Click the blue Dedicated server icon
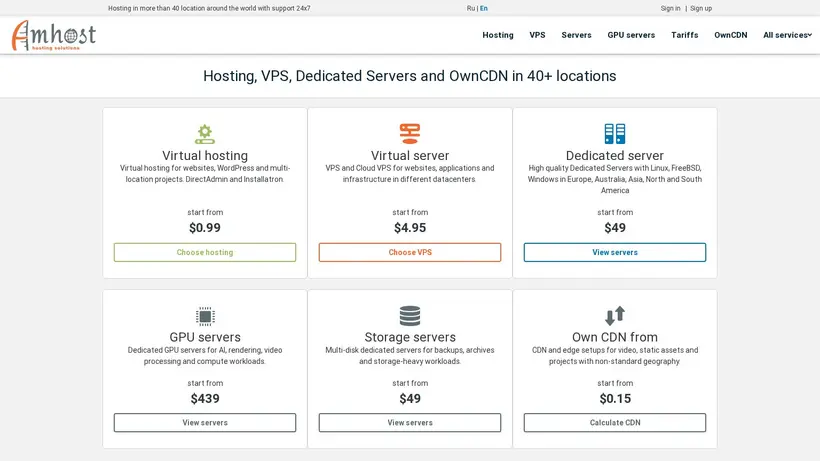The width and height of the screenshot is (820, 461). 614,134
